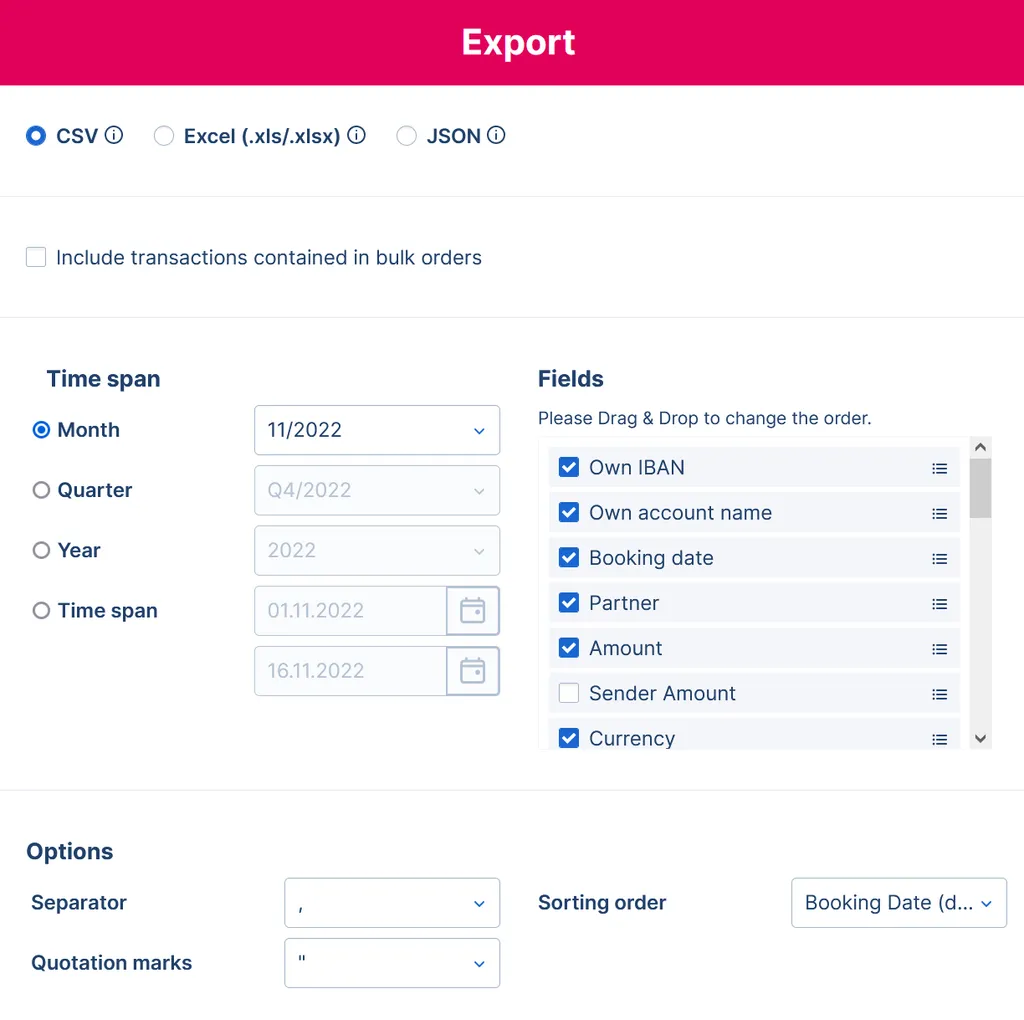Click the info icon next to CSV
Image resolution: width=1024 pixels, height=1020 pixels.
pos(114,135)
